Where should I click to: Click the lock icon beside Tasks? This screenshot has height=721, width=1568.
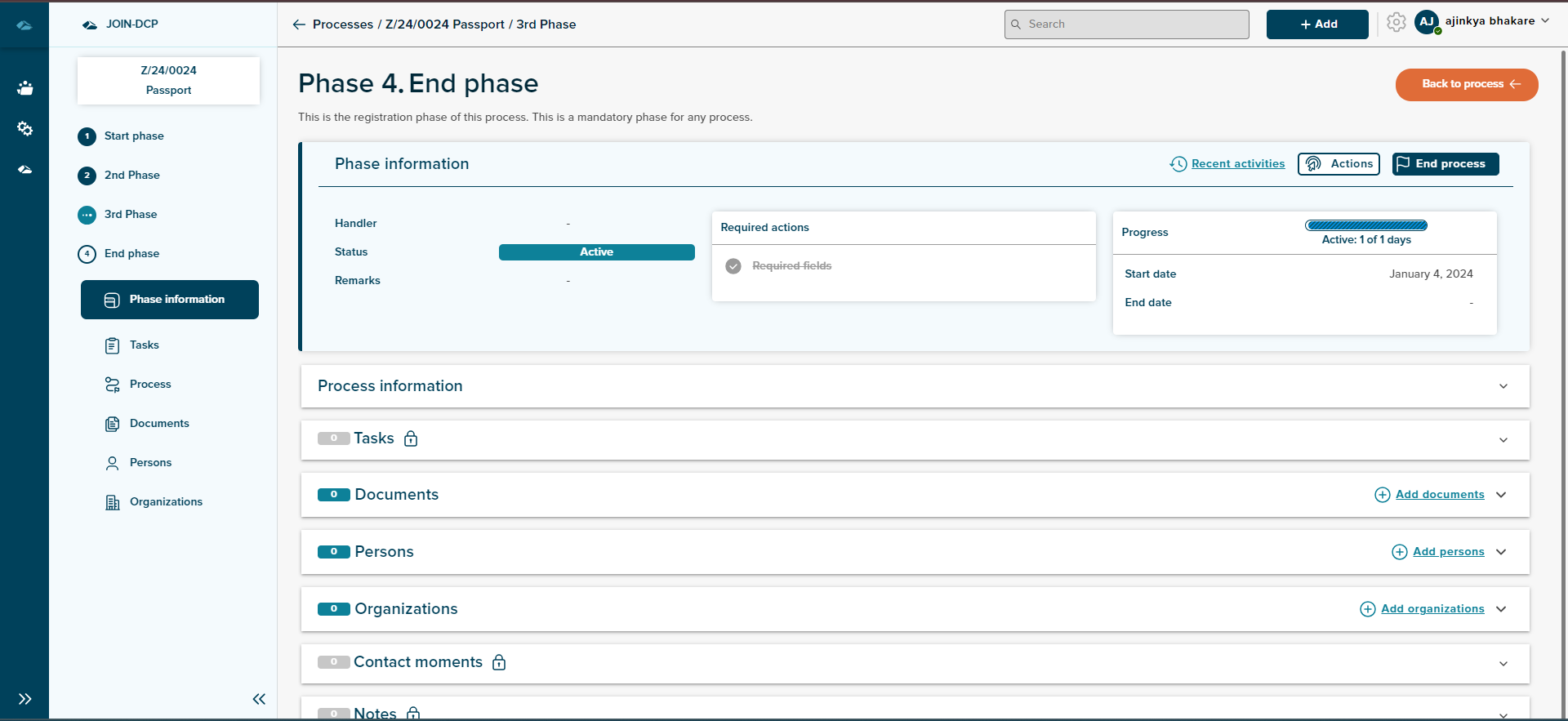(x=411, y=439)
